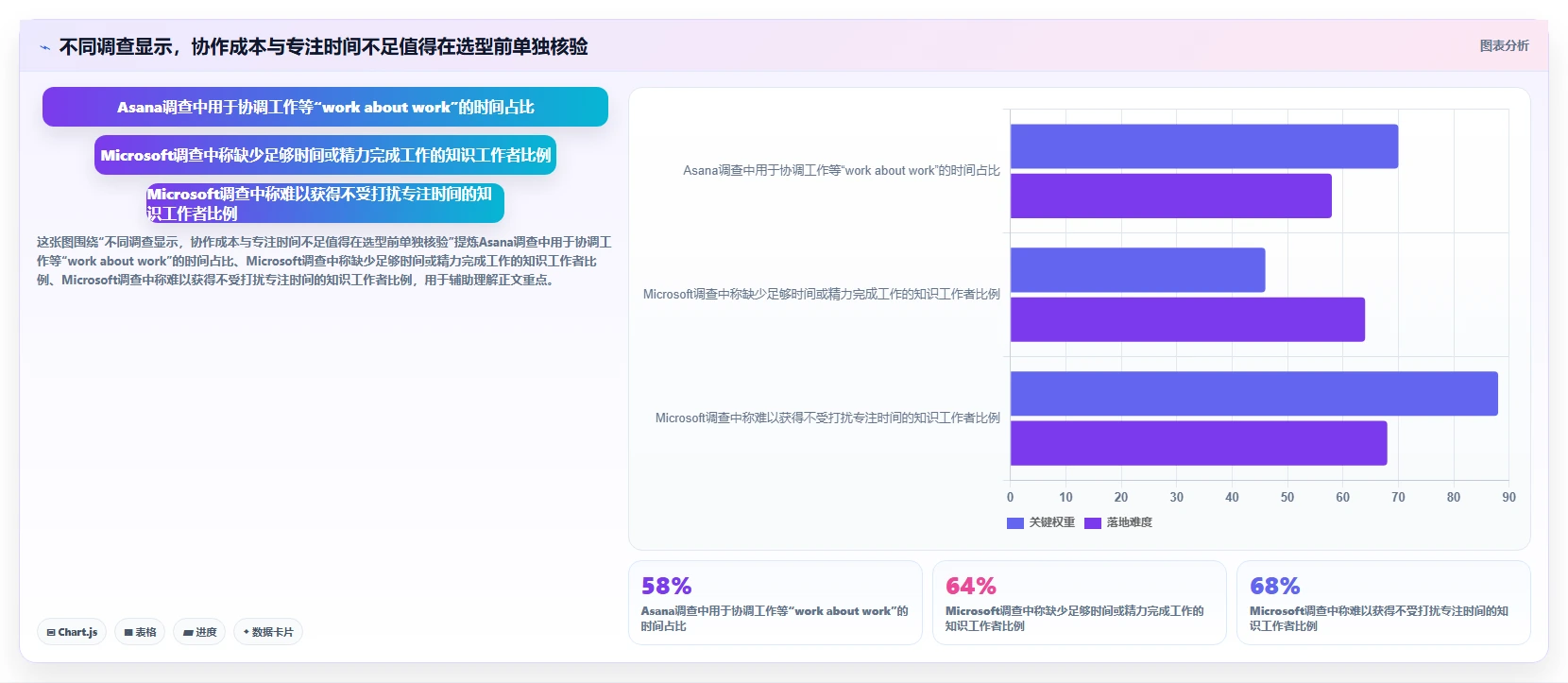Viewport: 1568px width, 683px height.
Task: Select the Asana 'work about work' gradient bar
Action: pyautogui.click(x=325, y=107)
